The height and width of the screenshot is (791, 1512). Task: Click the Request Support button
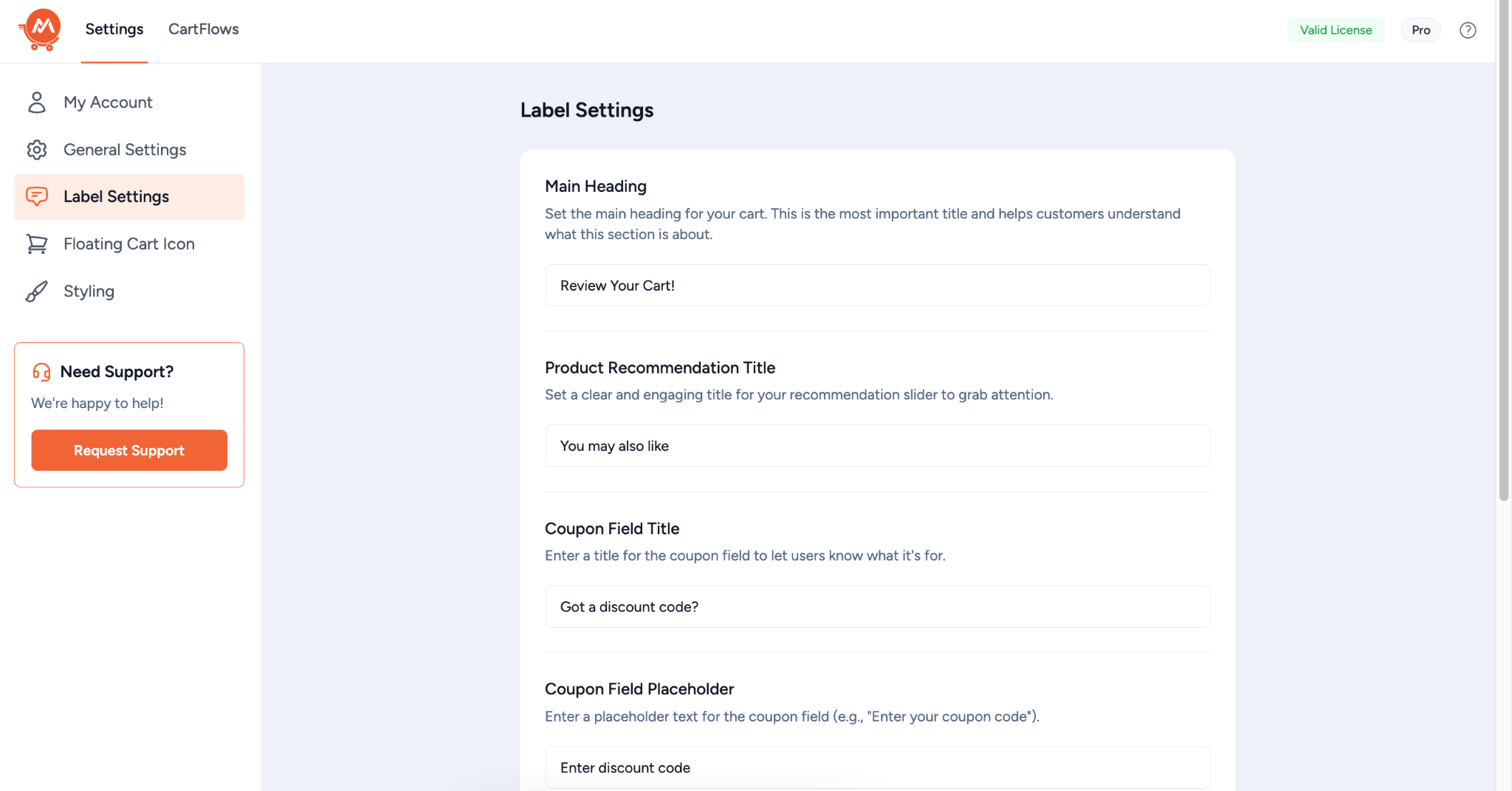coord(129,450)
